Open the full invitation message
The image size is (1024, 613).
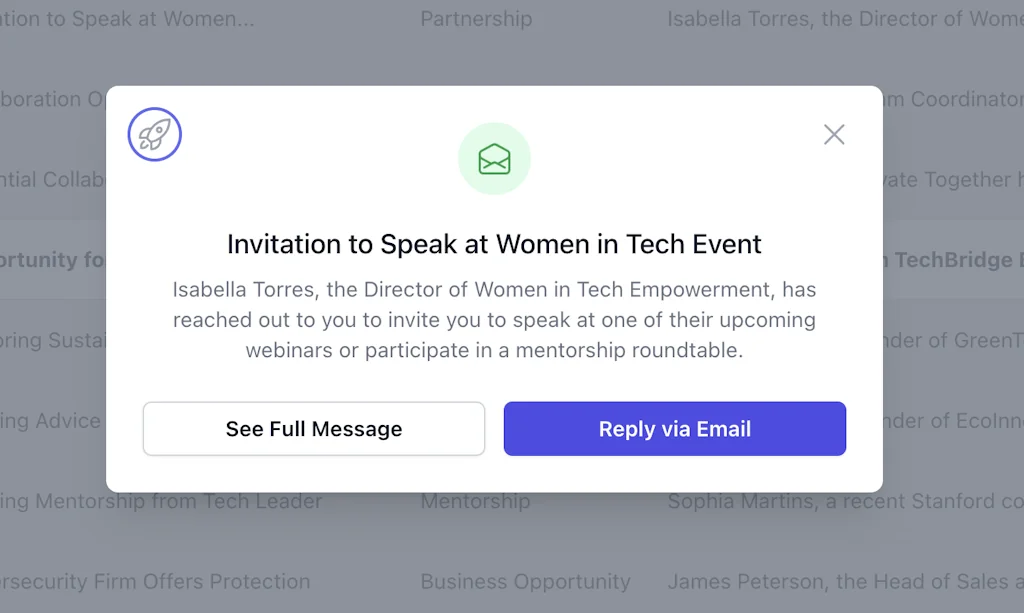click(x=313, y=428)
